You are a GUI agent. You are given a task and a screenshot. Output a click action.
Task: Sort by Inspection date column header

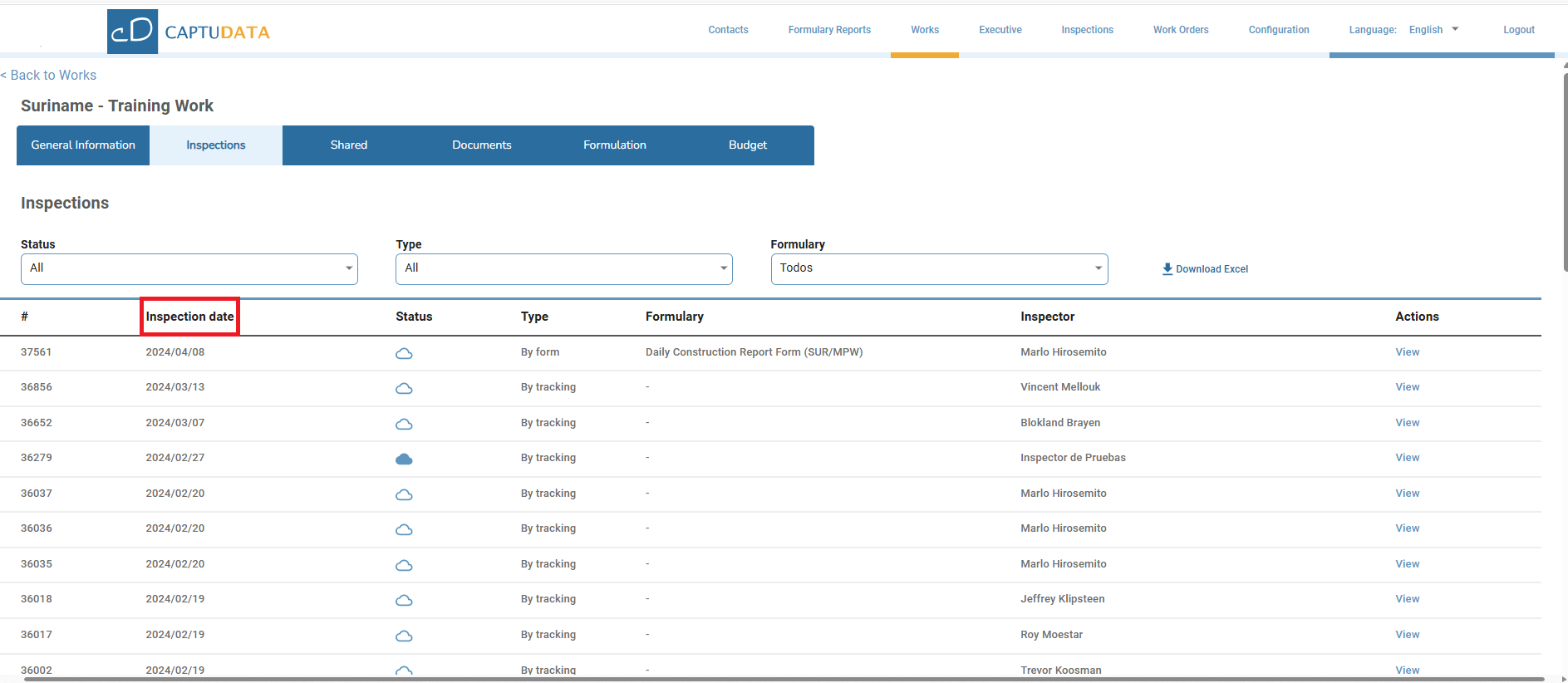189,317
